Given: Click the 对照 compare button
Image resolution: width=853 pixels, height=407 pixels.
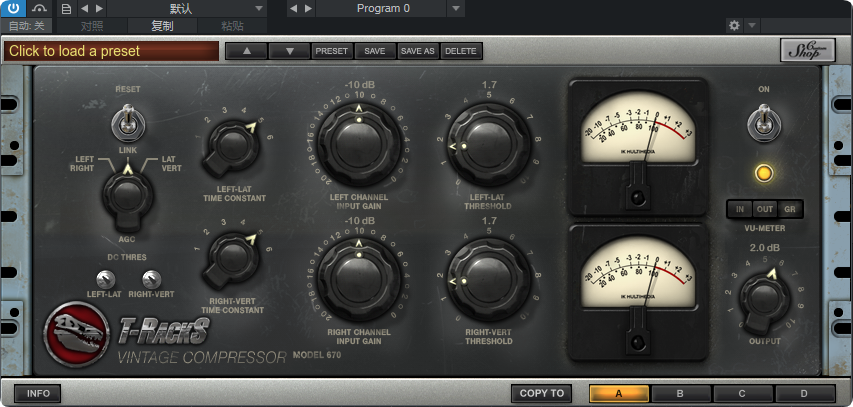Looking at the screenshot, I should click(92, 26).
